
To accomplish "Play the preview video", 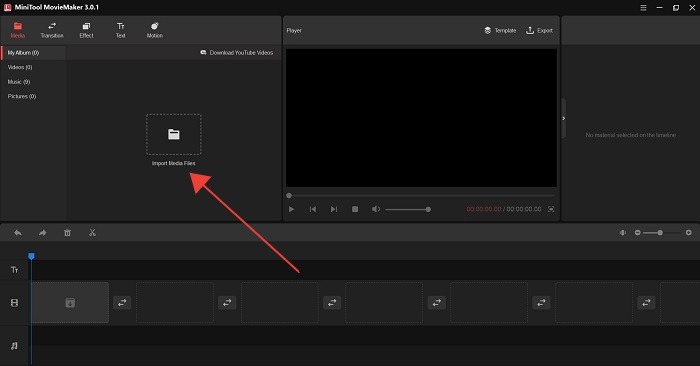I will [292, 209].
